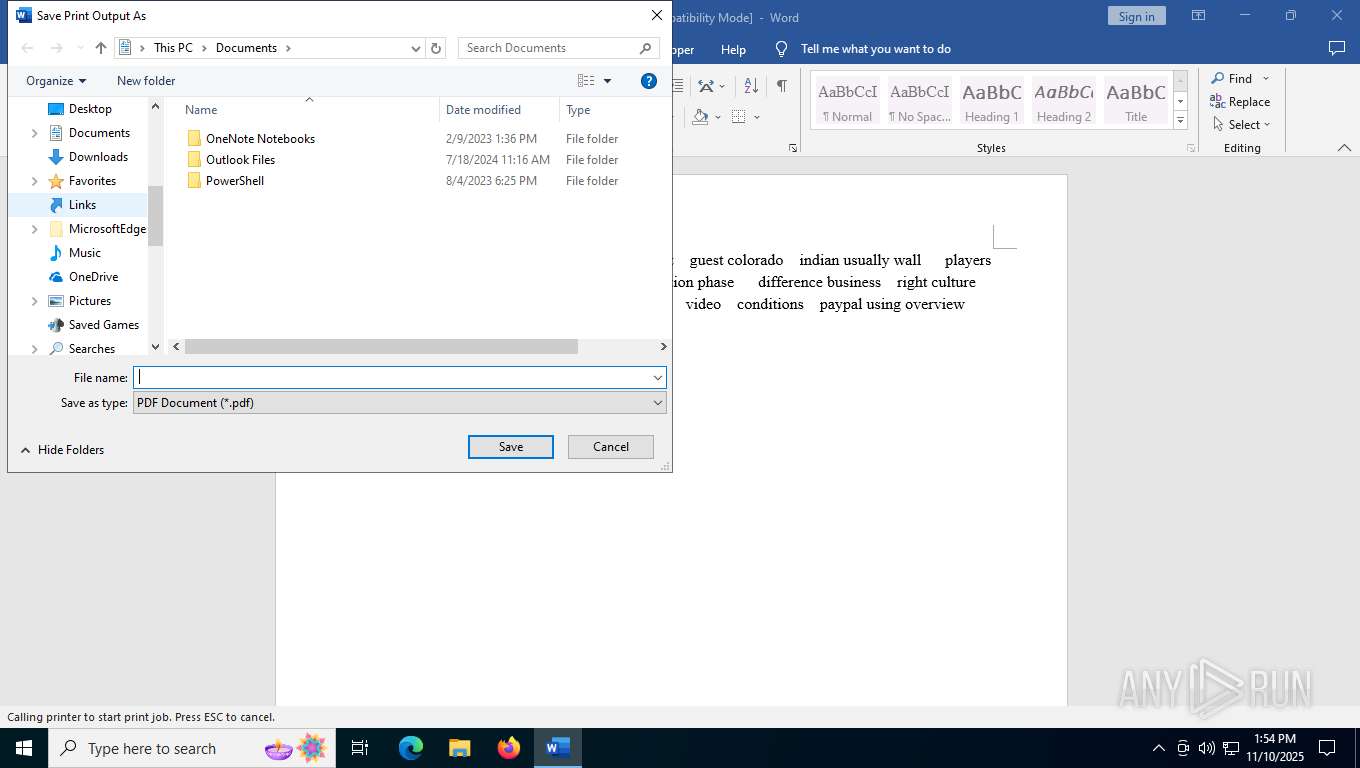The image size is (1360, 768).
Task: Select the OneNote Notebooks folder
Action: (x=260, y=139)
